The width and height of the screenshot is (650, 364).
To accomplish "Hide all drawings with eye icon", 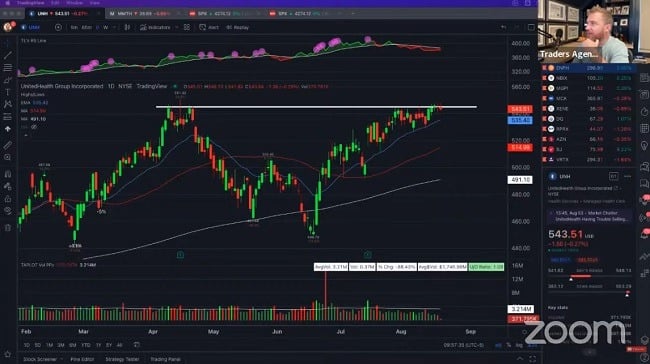I will [x=7, y=211].
